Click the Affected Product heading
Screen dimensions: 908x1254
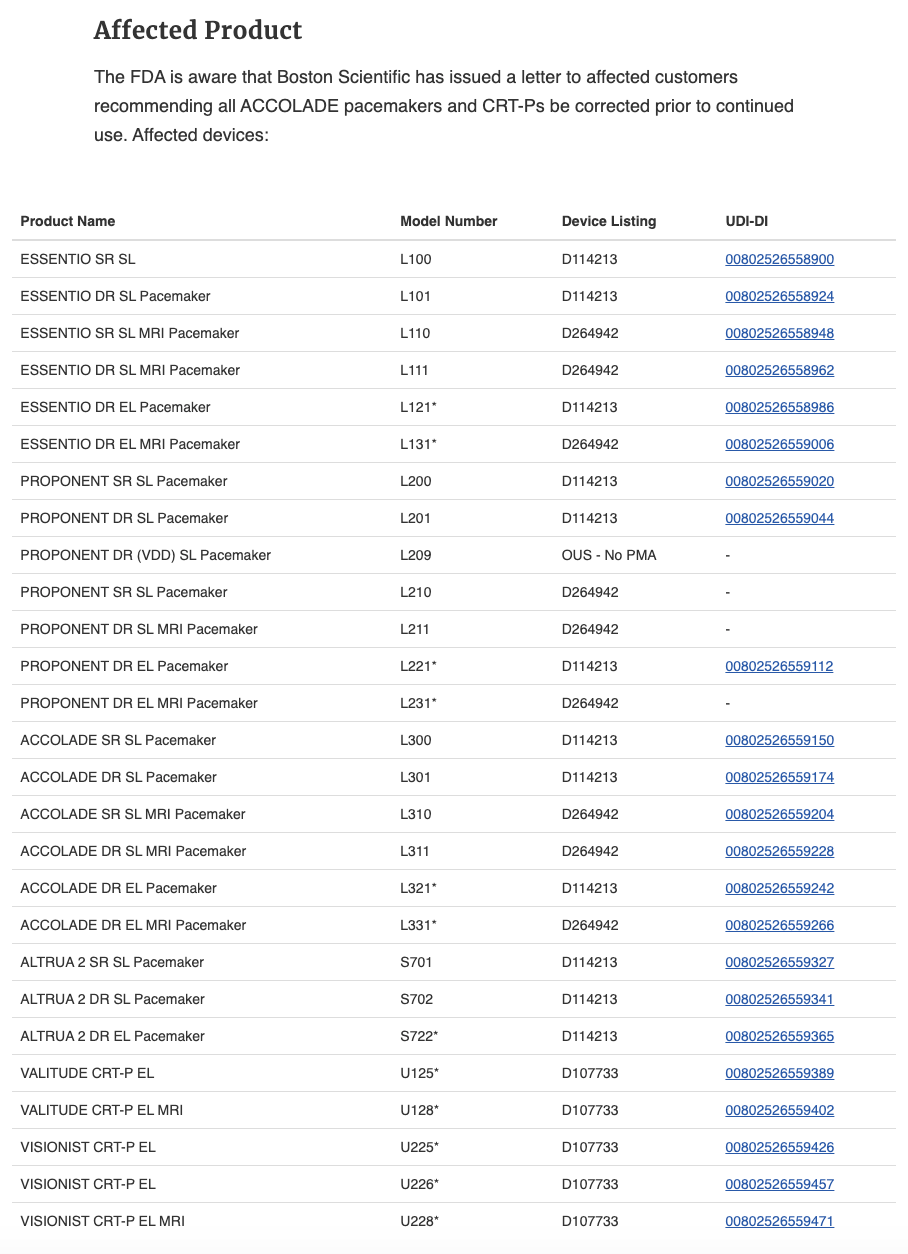[198, 30]
